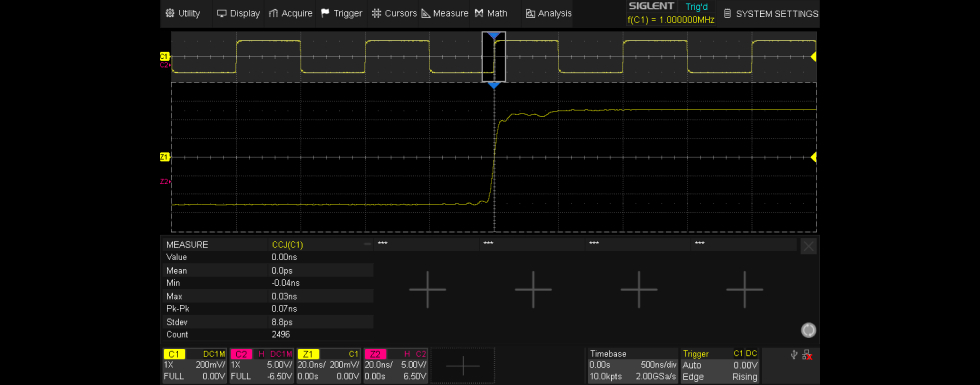
Task: Open the Acquire menu
Action: pos(290,13)
